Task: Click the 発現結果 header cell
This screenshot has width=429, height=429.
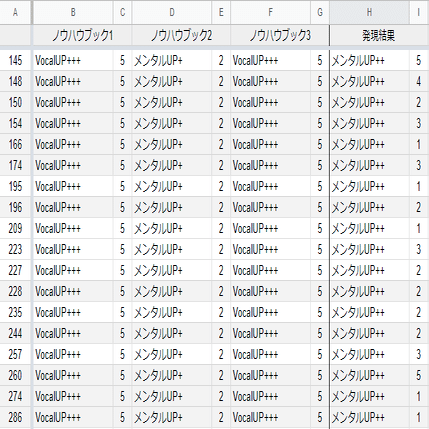Action: pos(379,35)
